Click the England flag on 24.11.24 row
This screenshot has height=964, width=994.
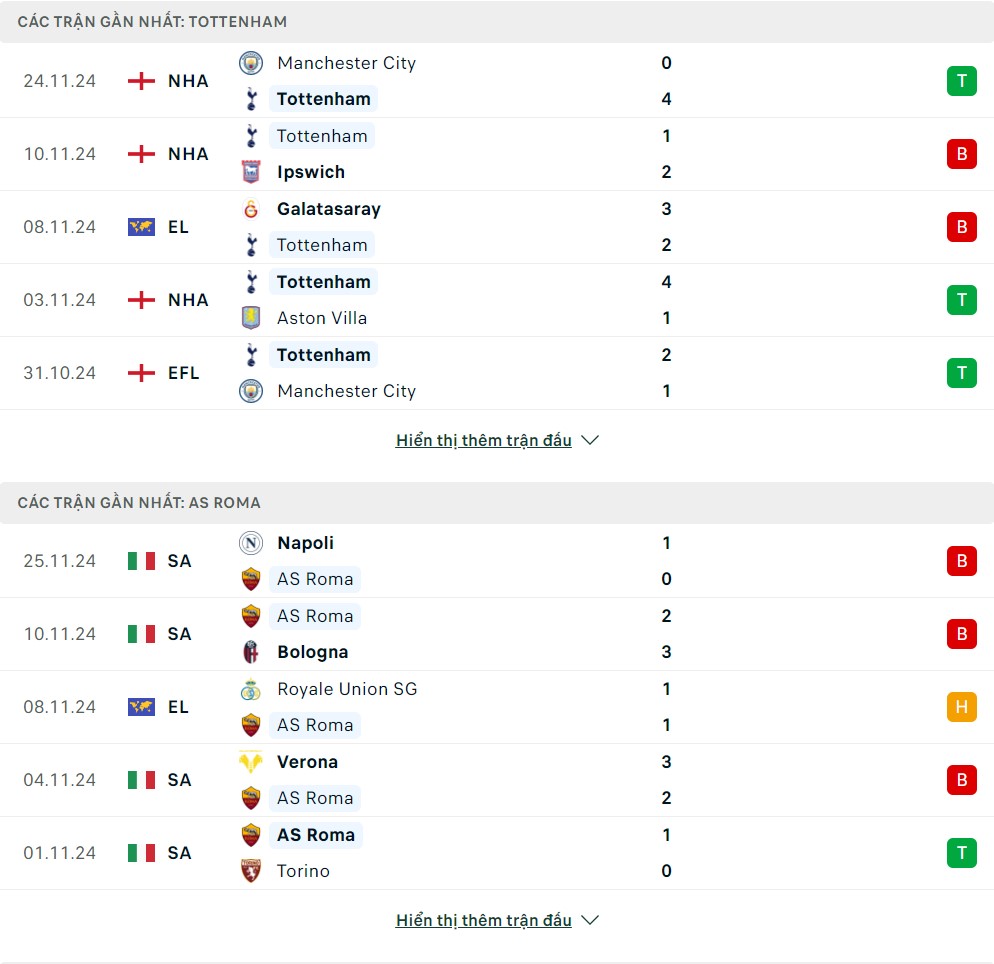(142, 81)
